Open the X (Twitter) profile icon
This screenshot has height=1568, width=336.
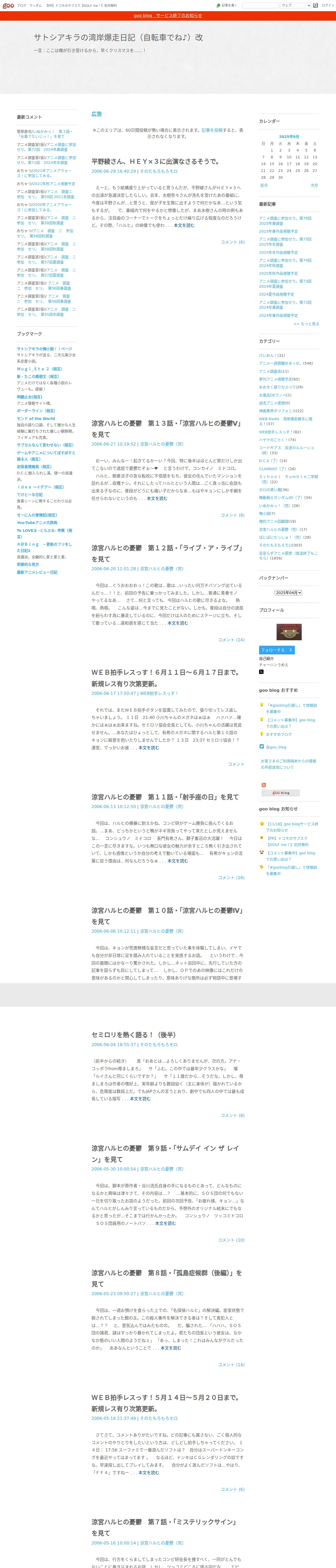tap(261, 671)
